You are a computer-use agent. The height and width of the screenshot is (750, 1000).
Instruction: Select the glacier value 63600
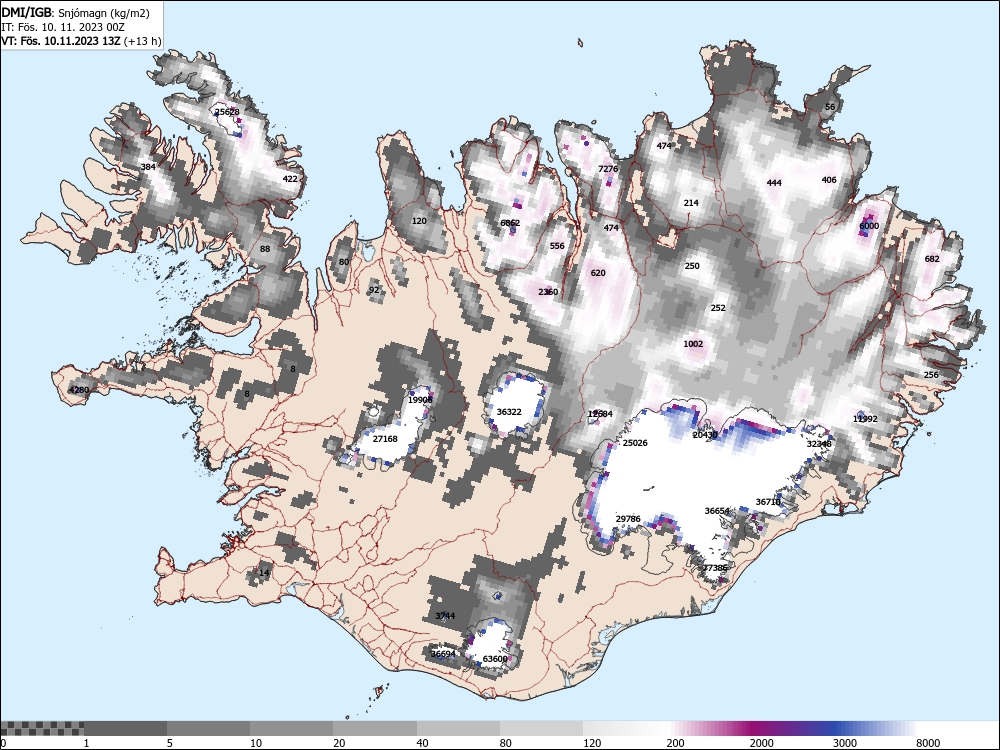click(x=495, y=659)
